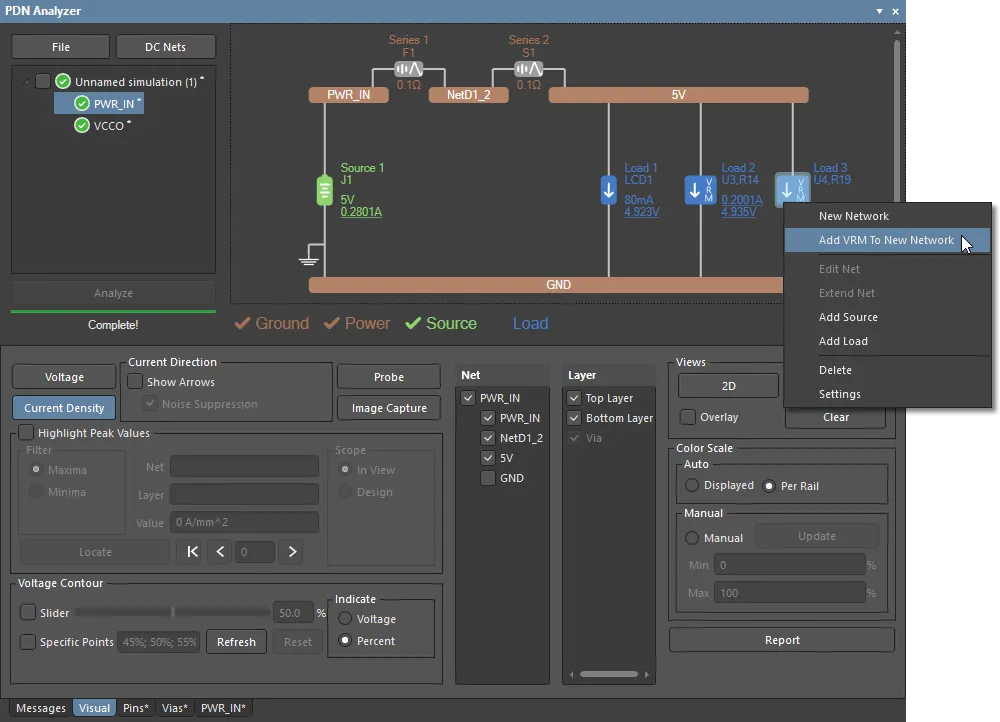Open the PDN Analyzer panel dropdown arrow

pyautogui.click(x=879, y=11)
